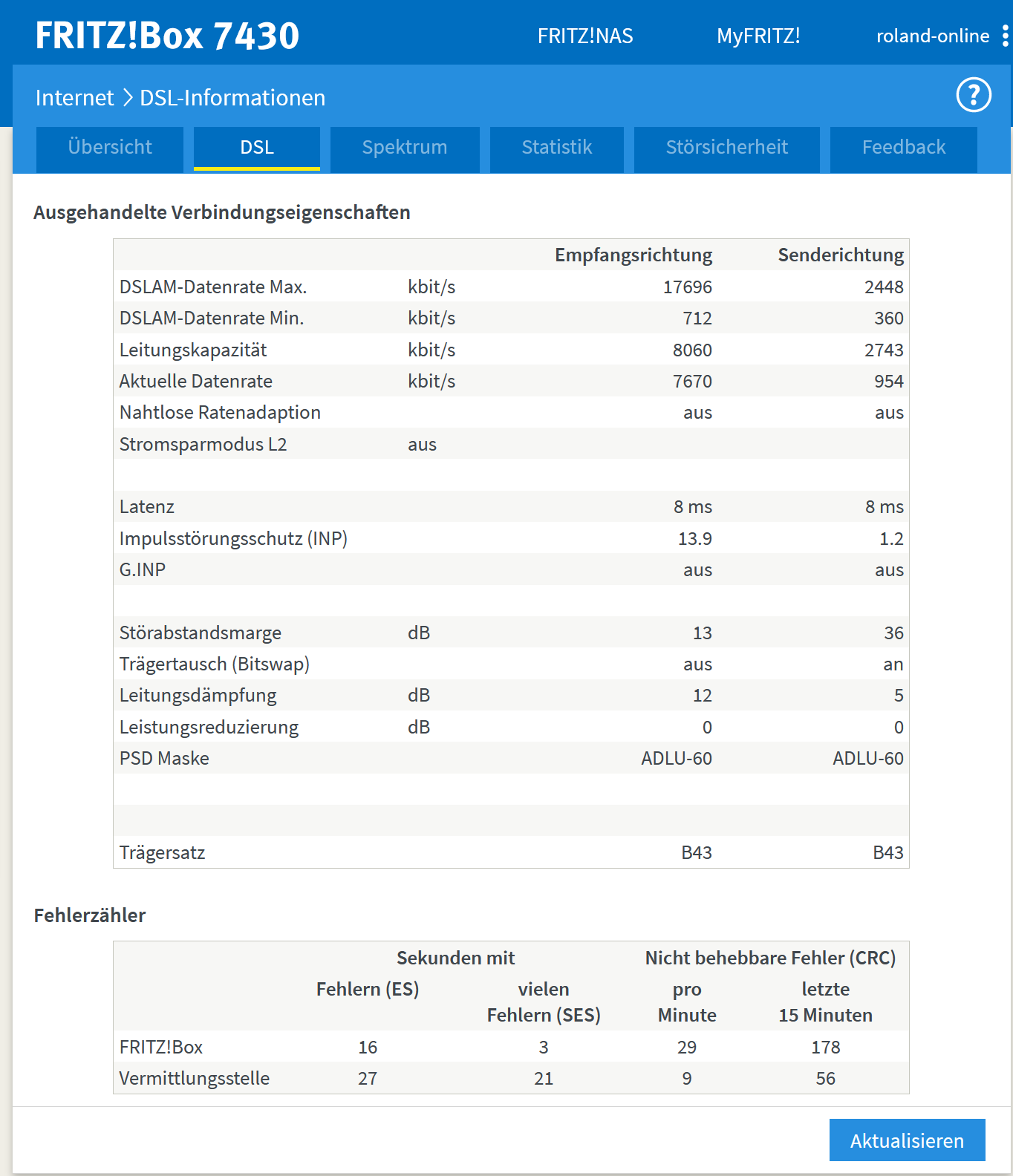Screen dimensions: 1013x1176
Task: Click the Empfangsrichtung column header
Action: click(x=633, y=255)
